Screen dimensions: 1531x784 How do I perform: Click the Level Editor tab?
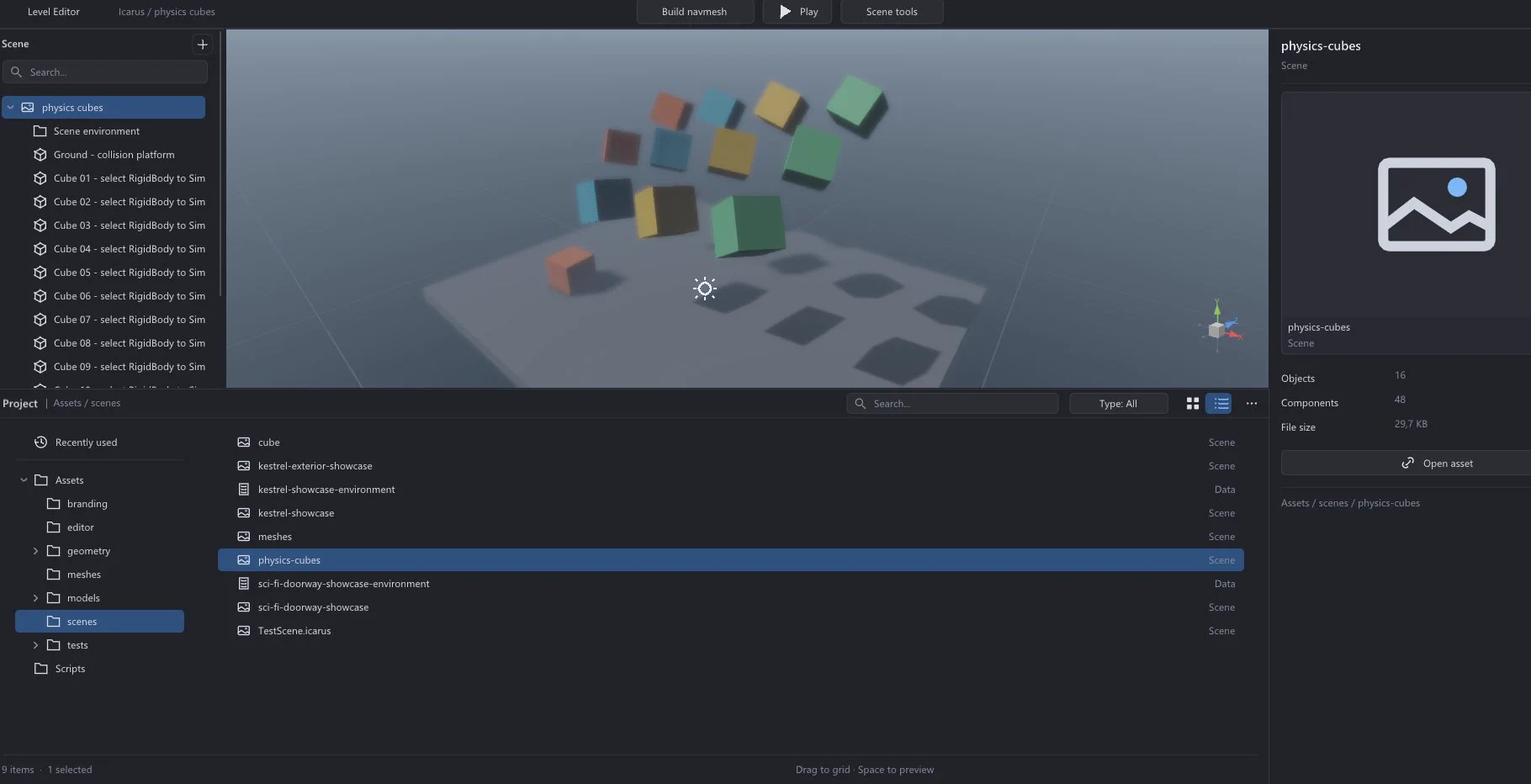click(54, 12)
